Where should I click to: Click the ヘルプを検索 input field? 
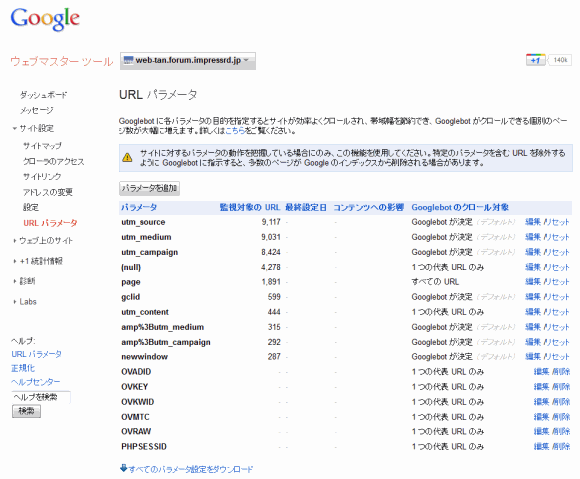click(x=41, y=397)
